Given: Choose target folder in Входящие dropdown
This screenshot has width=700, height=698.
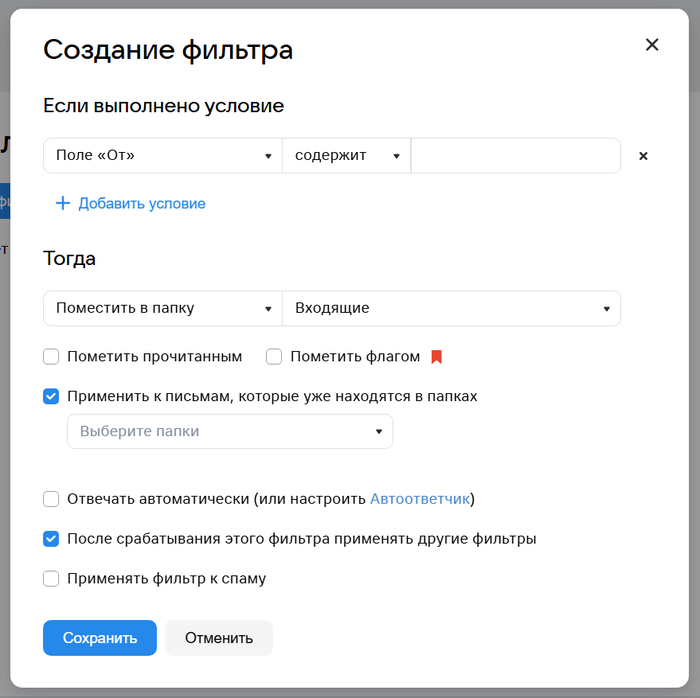Looking at the screenshot, I should click(x=451, y=308).
